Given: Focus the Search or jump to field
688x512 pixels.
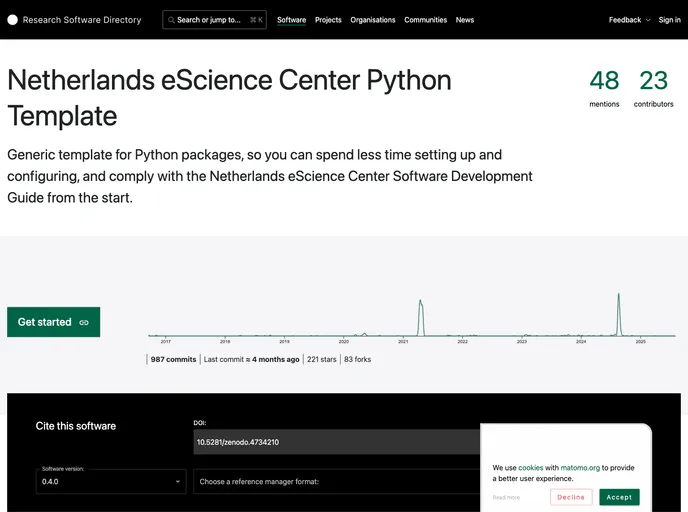Looking at the screenshot, I should (214, 20).
